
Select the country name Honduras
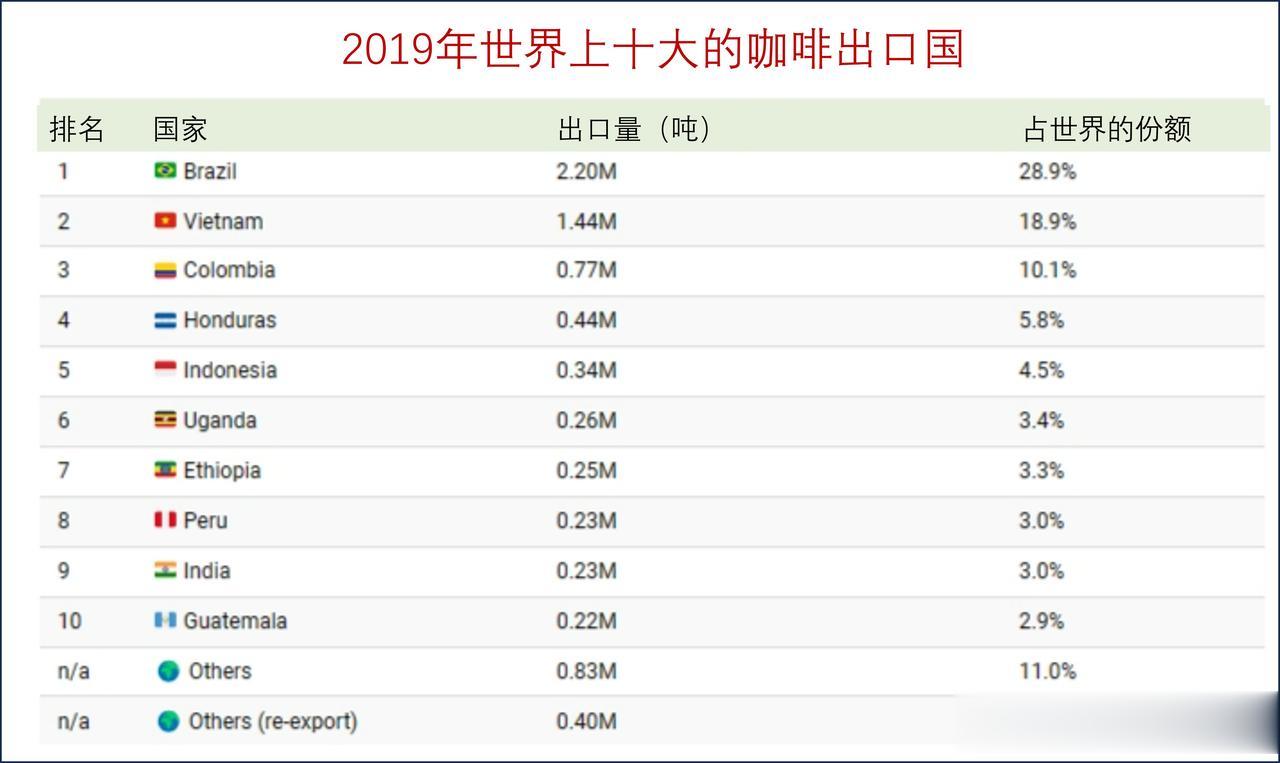230,320
